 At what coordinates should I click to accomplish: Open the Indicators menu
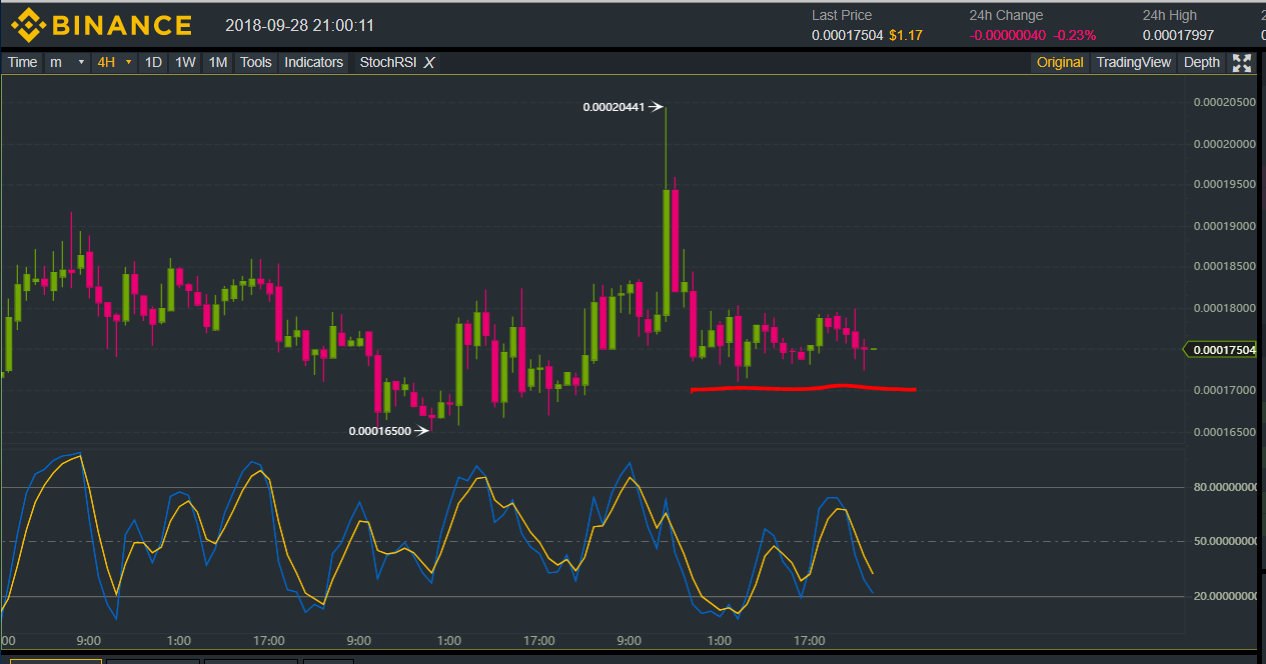pyautogui.click(x=313, y=62)
